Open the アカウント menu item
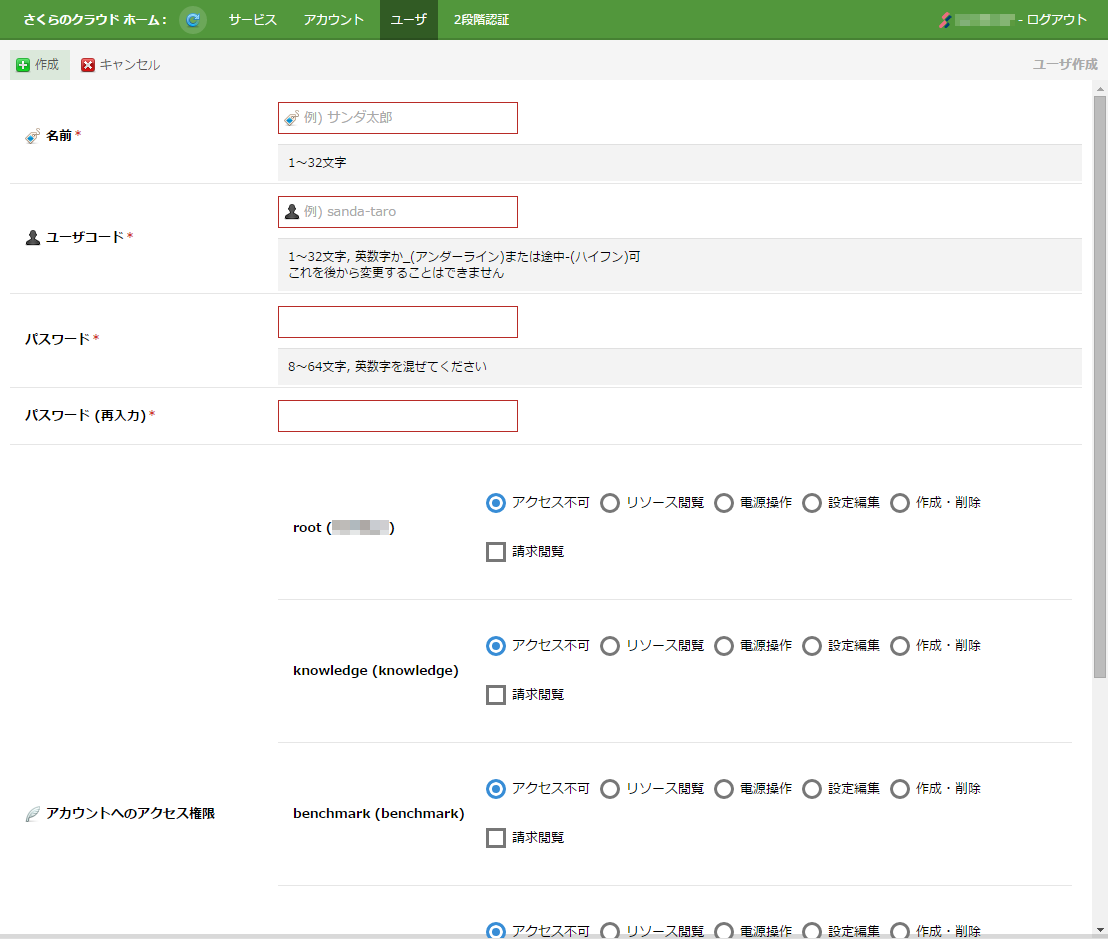 (334, 20)
